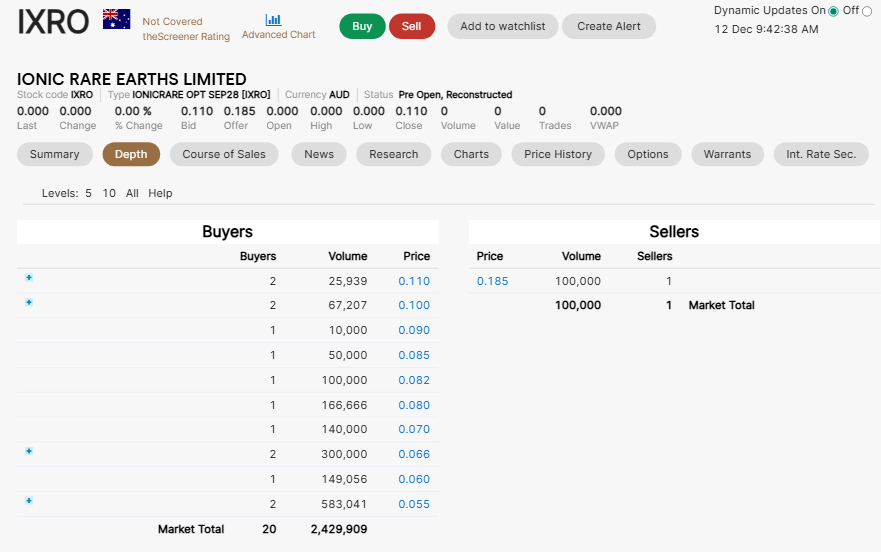Image resolution: width=881 pixels, height=552 pixels.
Task: Show 5 depth levels
Action: (88, 193)
